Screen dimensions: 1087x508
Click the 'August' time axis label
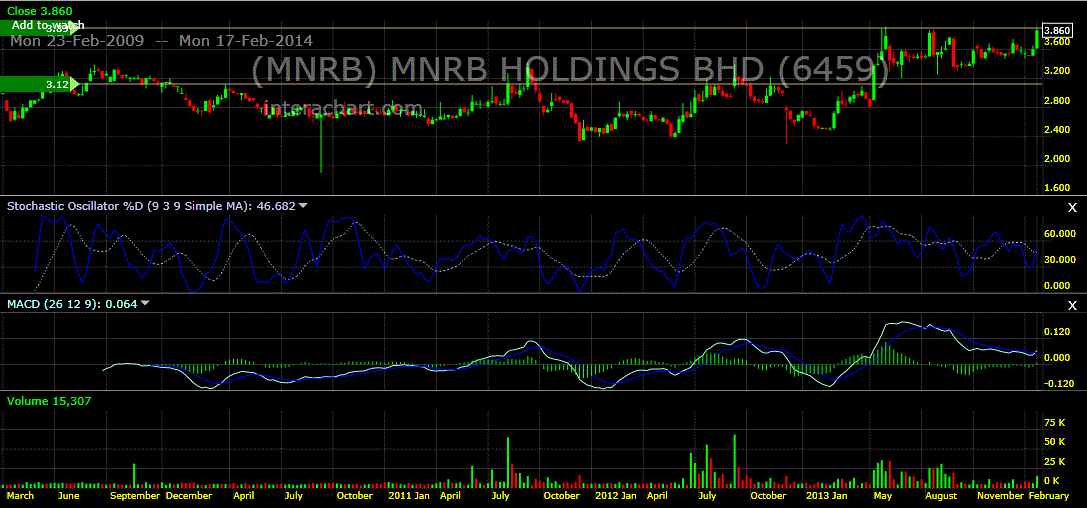pyautogui.click(x=941, y=496)
